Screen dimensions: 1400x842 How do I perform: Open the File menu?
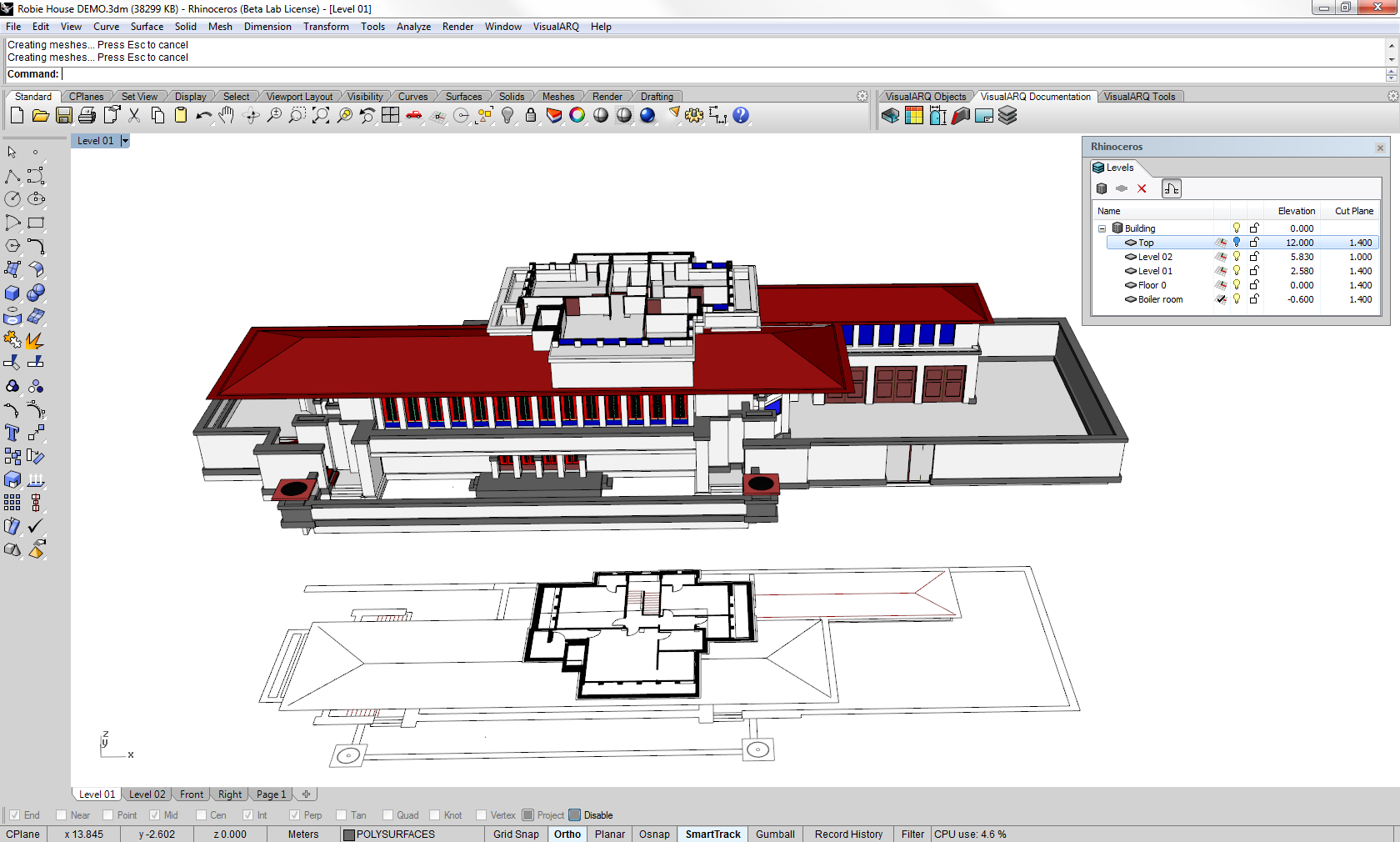(13, 27)
